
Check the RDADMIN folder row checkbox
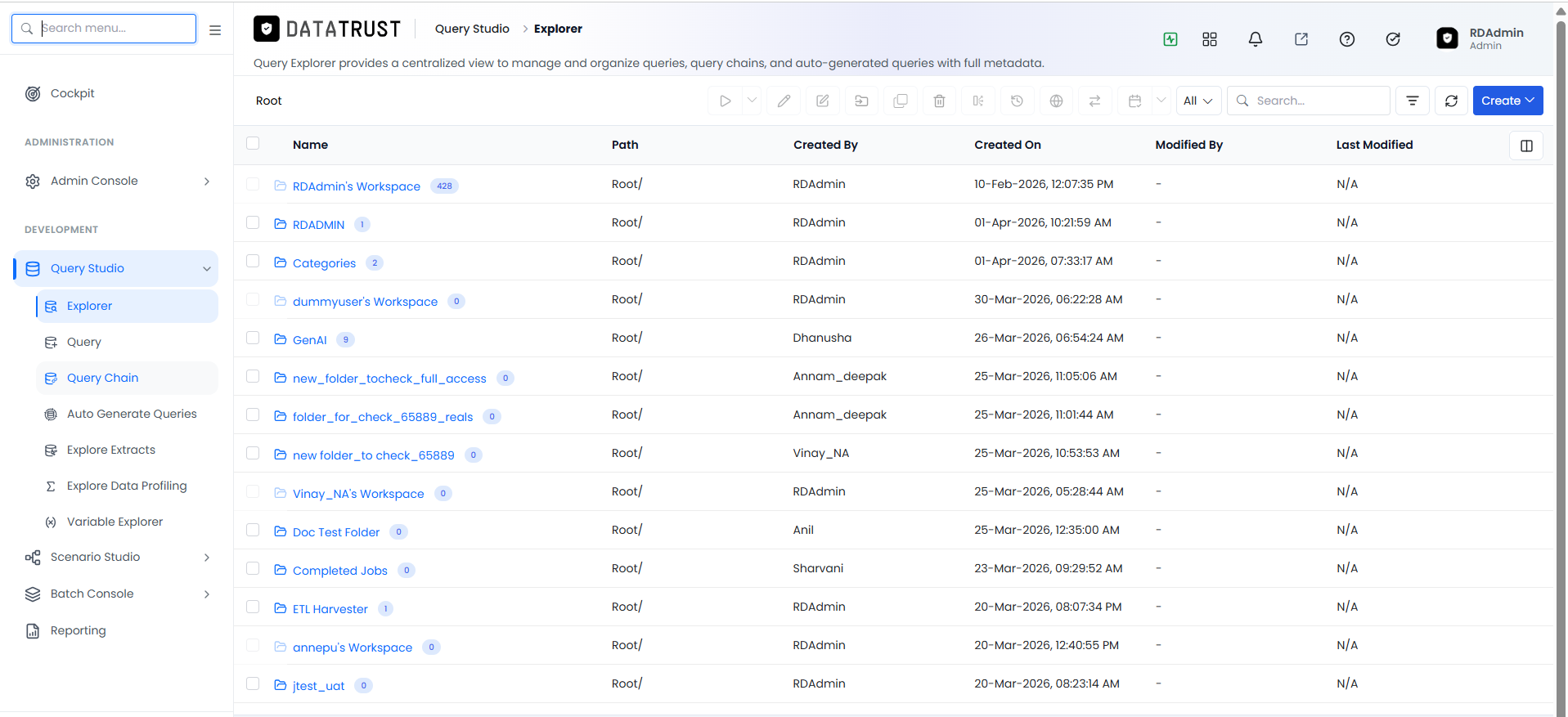253,222
